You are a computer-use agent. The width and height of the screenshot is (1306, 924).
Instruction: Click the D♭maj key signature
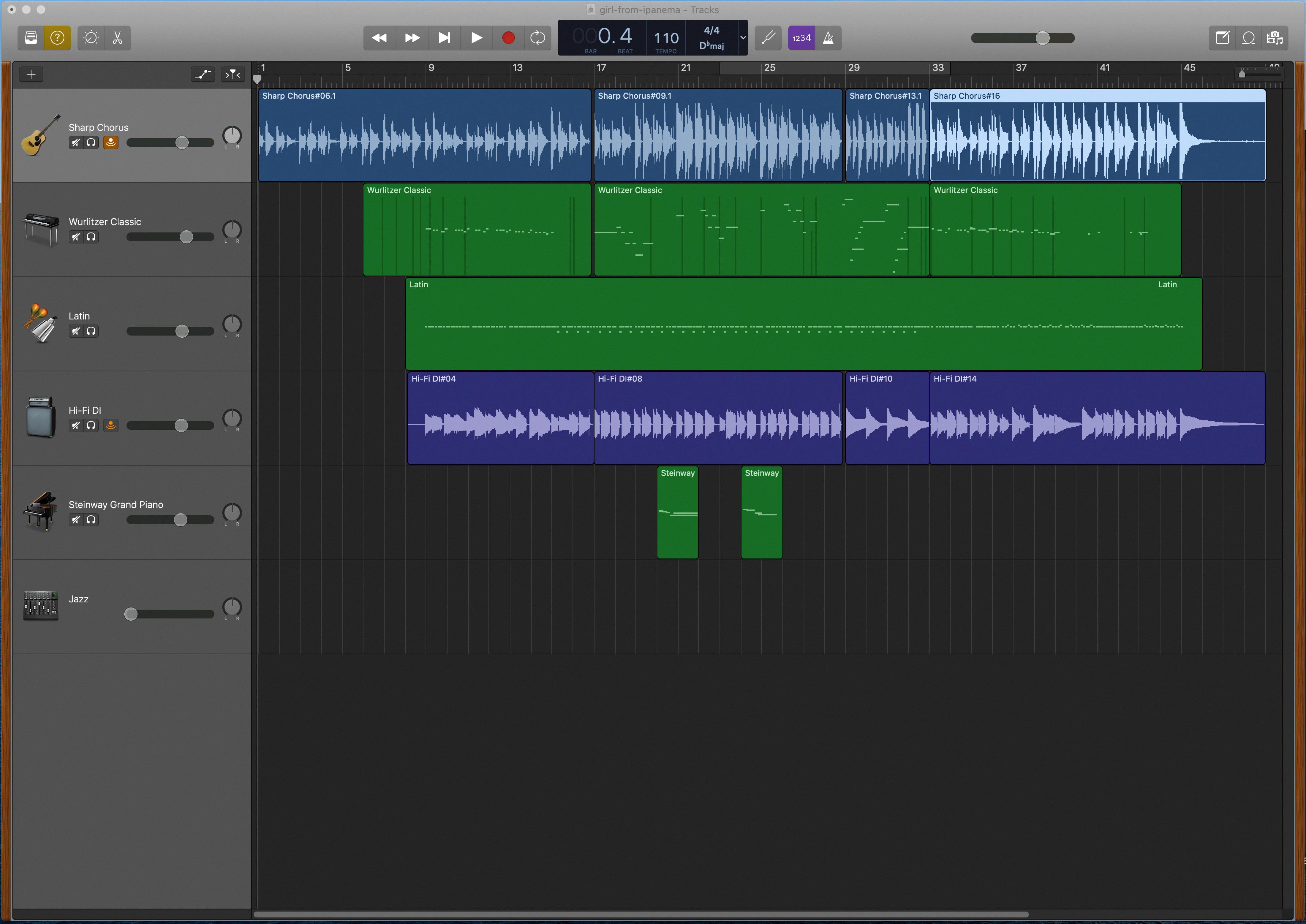coord(711,46)
